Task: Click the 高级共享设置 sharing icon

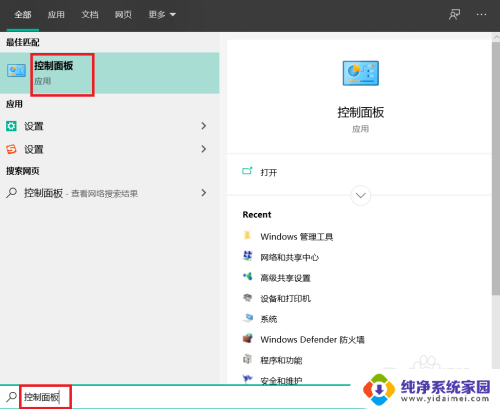Action: pos(247,277)
